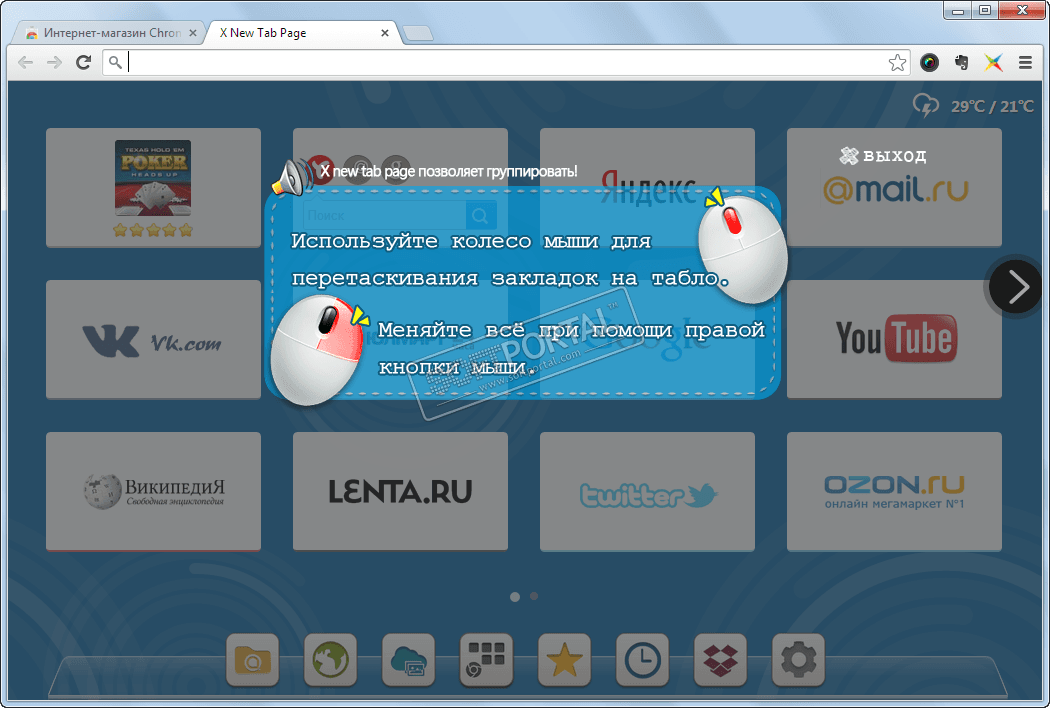Select the first page indicator dot
1050x708 pixels.
tap(515, 596)
